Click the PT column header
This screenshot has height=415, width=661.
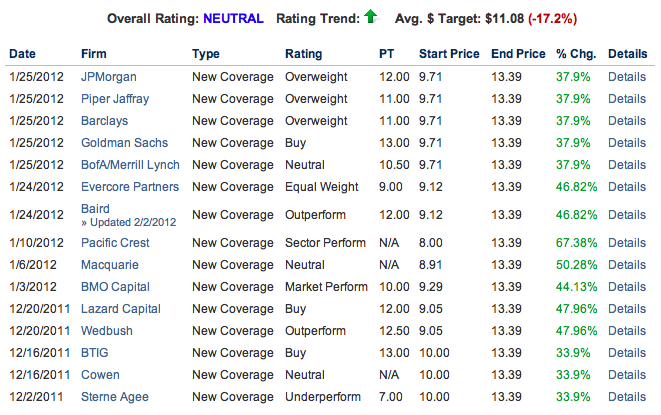(x=387, y=53)
